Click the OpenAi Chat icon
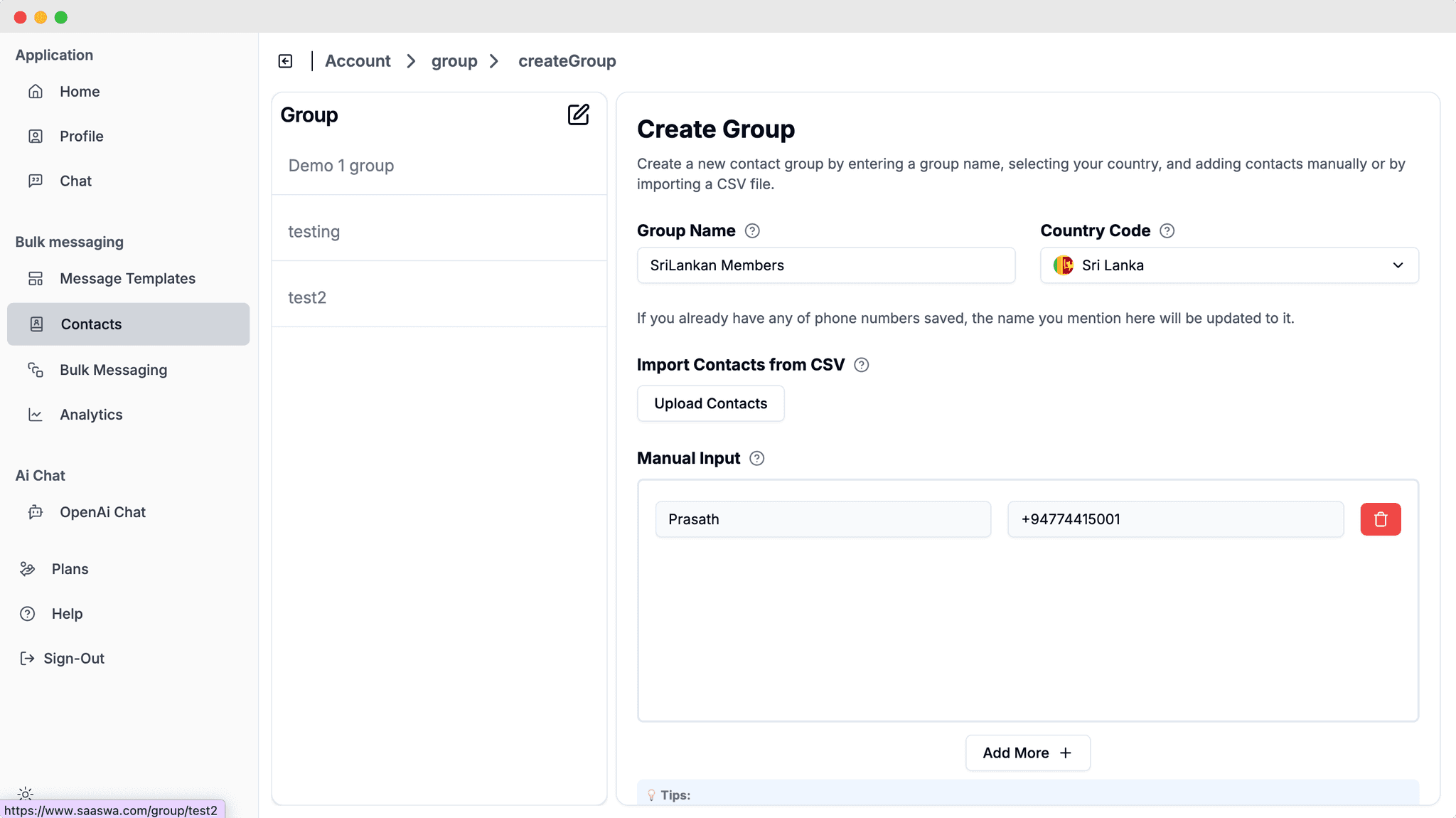The height and width of the screenshot is (818, 1456). coord(36,511)
